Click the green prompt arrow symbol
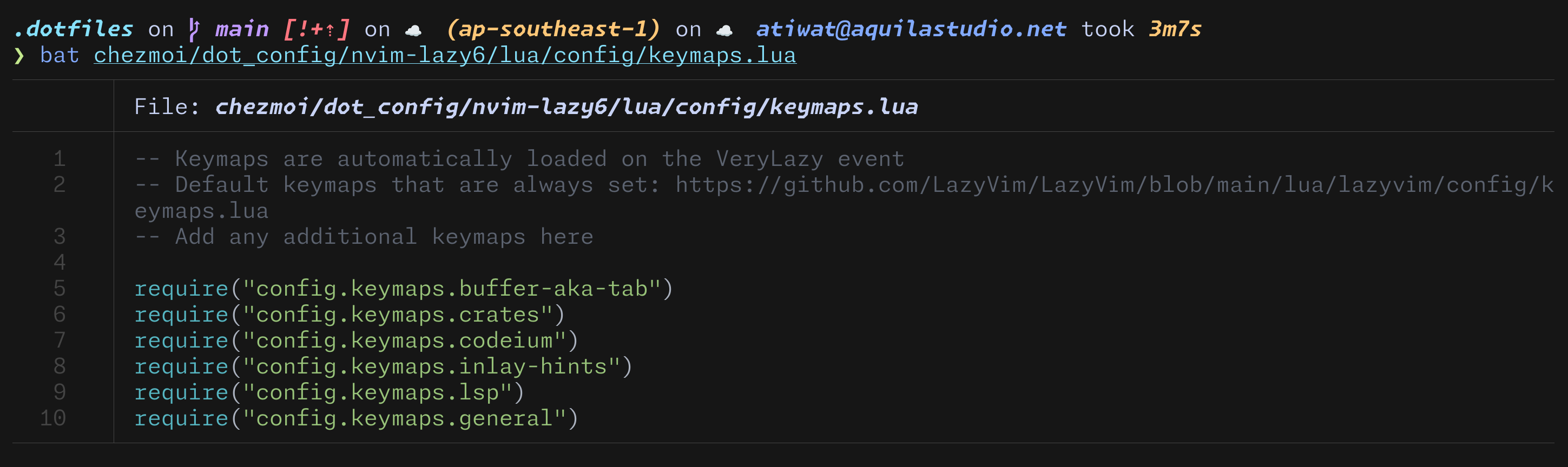 pyautogui.click(x=19, y=56)
